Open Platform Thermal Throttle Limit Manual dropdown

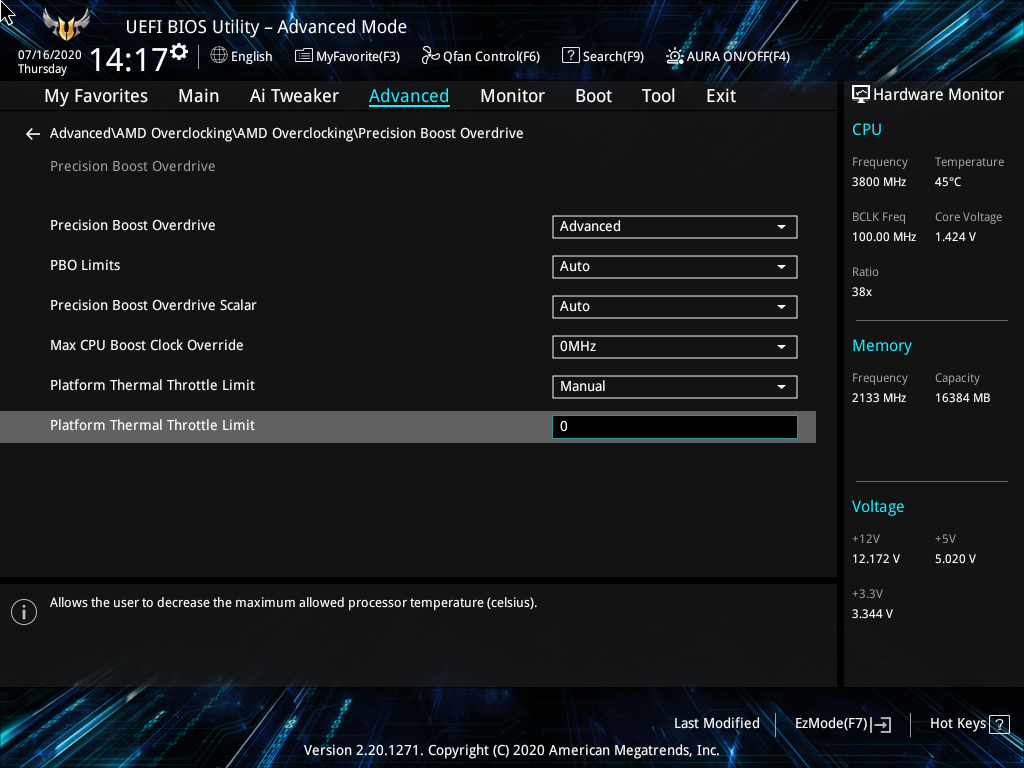click(675, 387)
